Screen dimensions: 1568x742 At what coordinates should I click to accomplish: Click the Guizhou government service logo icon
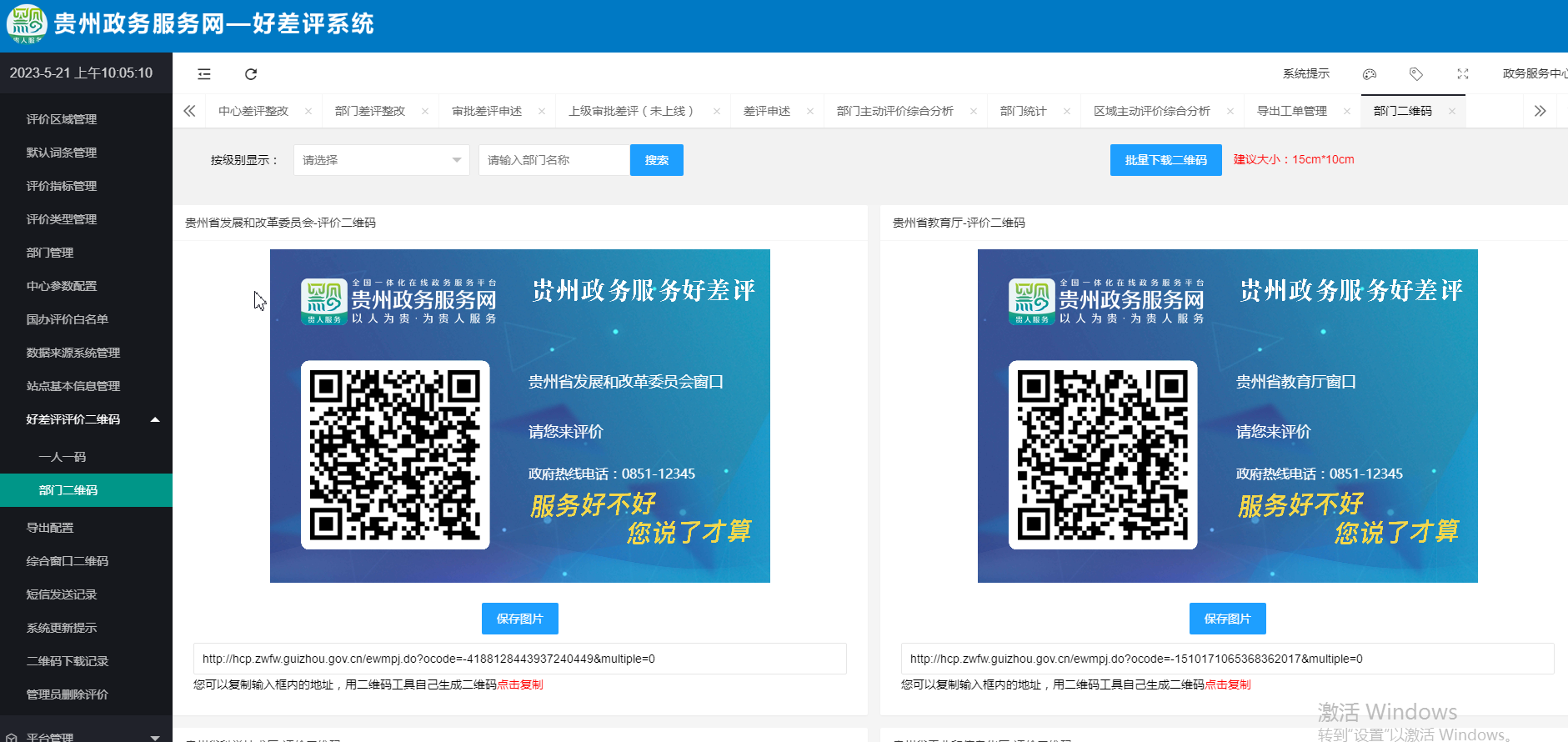click(27, 23)
